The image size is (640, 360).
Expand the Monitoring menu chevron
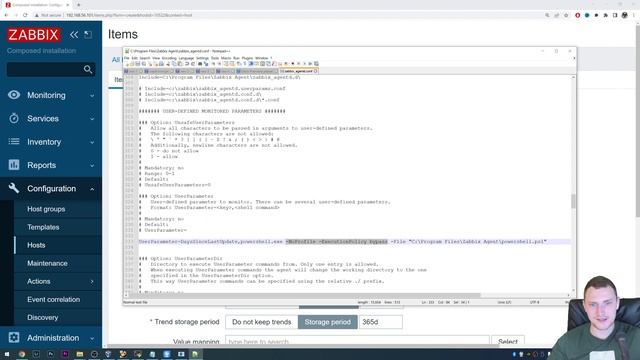(92, 96)
